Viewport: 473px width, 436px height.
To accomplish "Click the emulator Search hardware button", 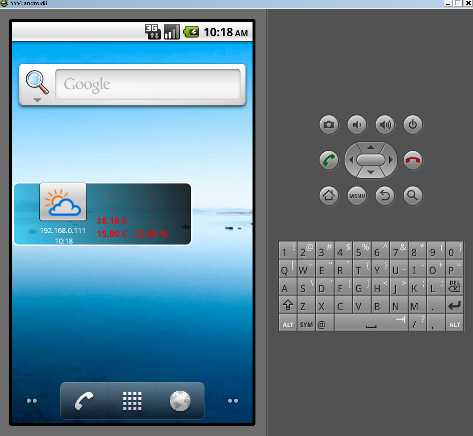I will [413, 195].
